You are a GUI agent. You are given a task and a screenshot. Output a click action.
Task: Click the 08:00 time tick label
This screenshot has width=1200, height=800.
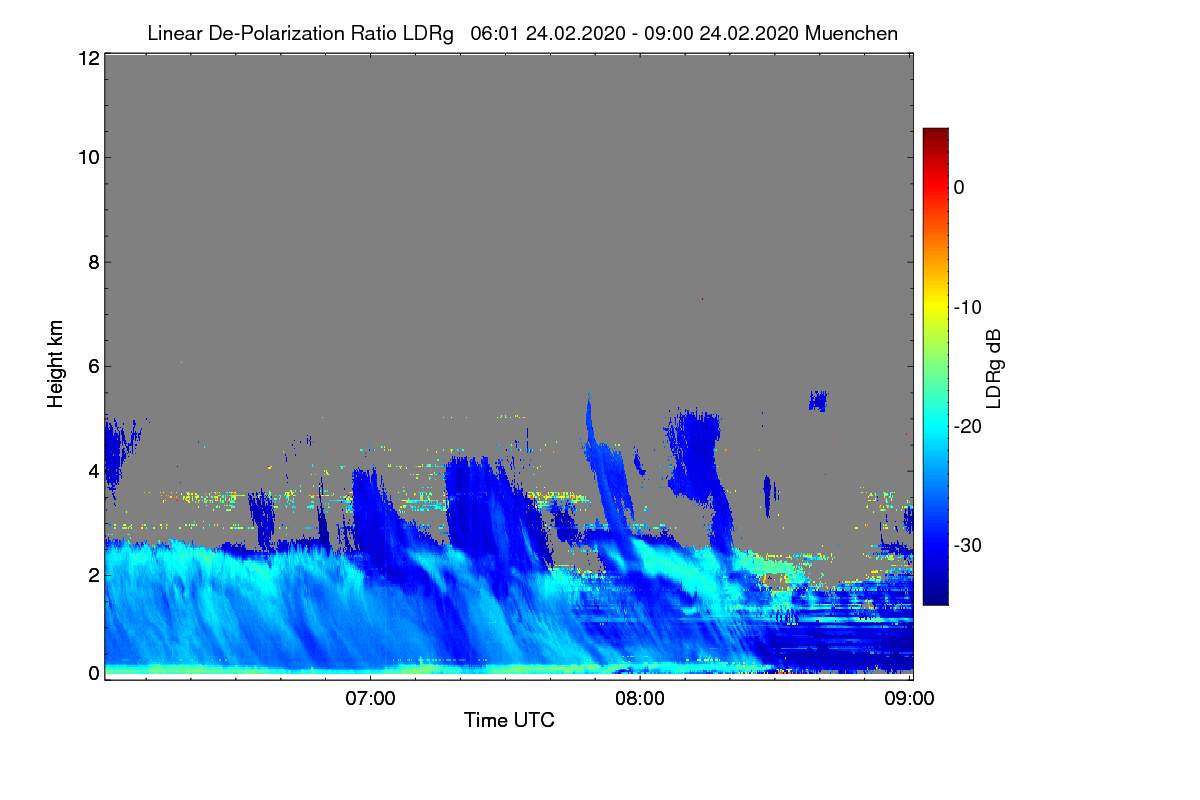tap(639, 699)
